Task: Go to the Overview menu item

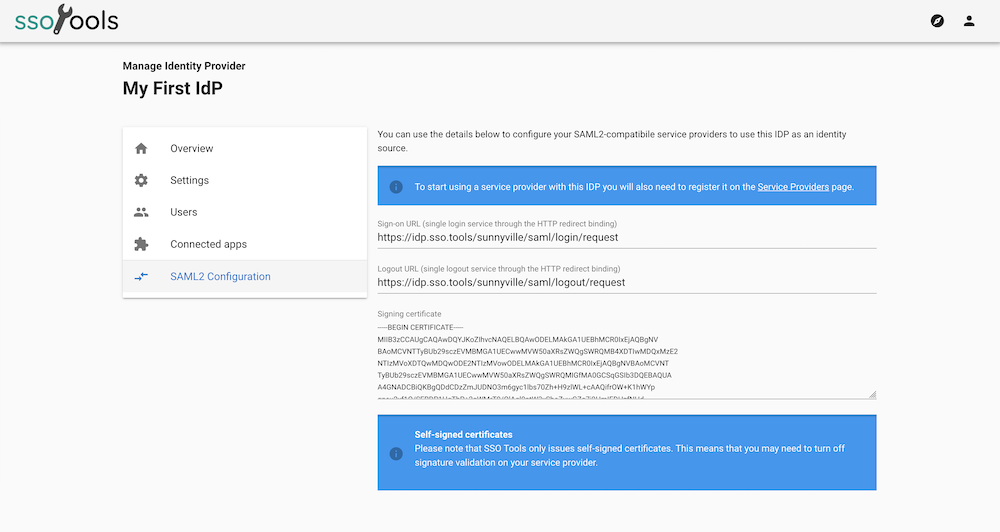Action: click(x=191, y=148)
